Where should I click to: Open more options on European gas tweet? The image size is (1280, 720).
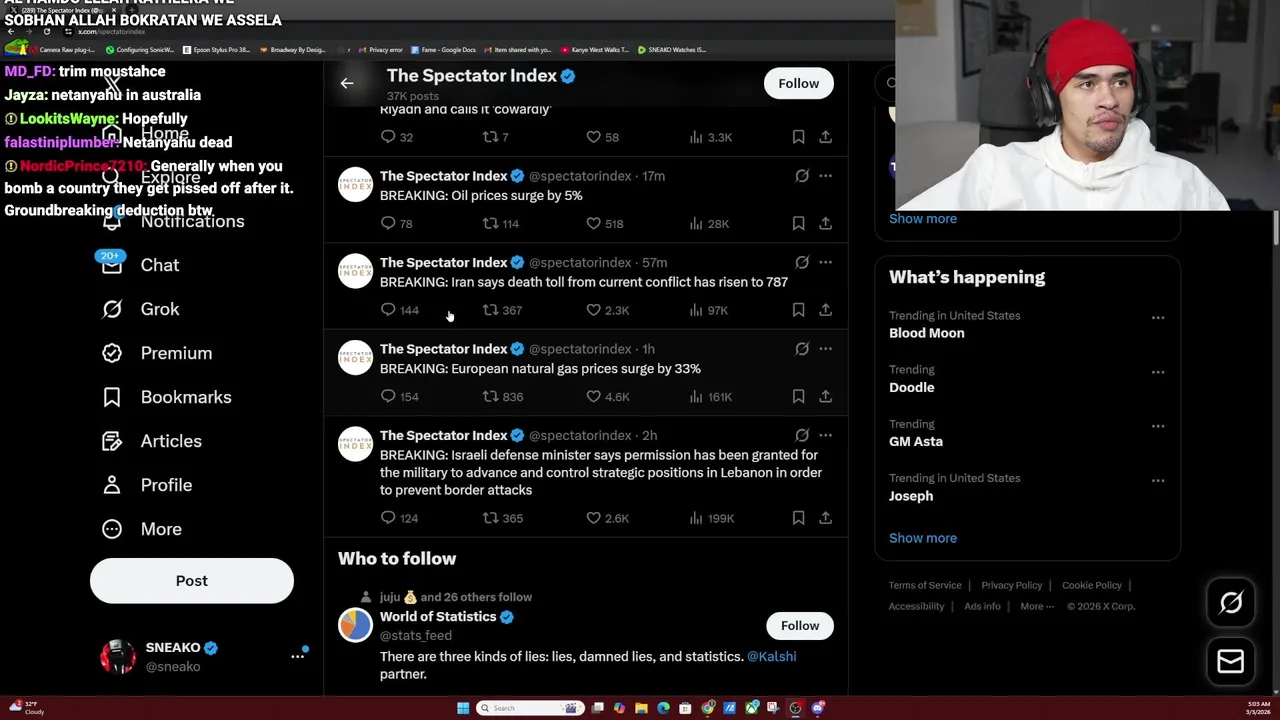coord(825,349)
